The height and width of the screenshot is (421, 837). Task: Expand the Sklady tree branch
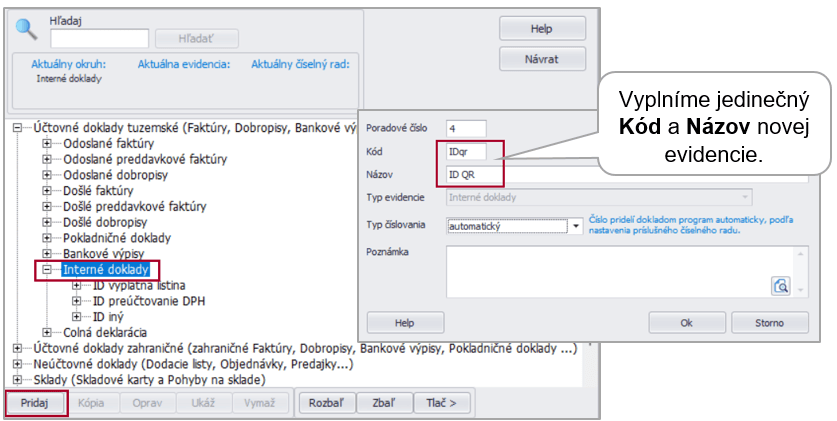click(16, 380)
